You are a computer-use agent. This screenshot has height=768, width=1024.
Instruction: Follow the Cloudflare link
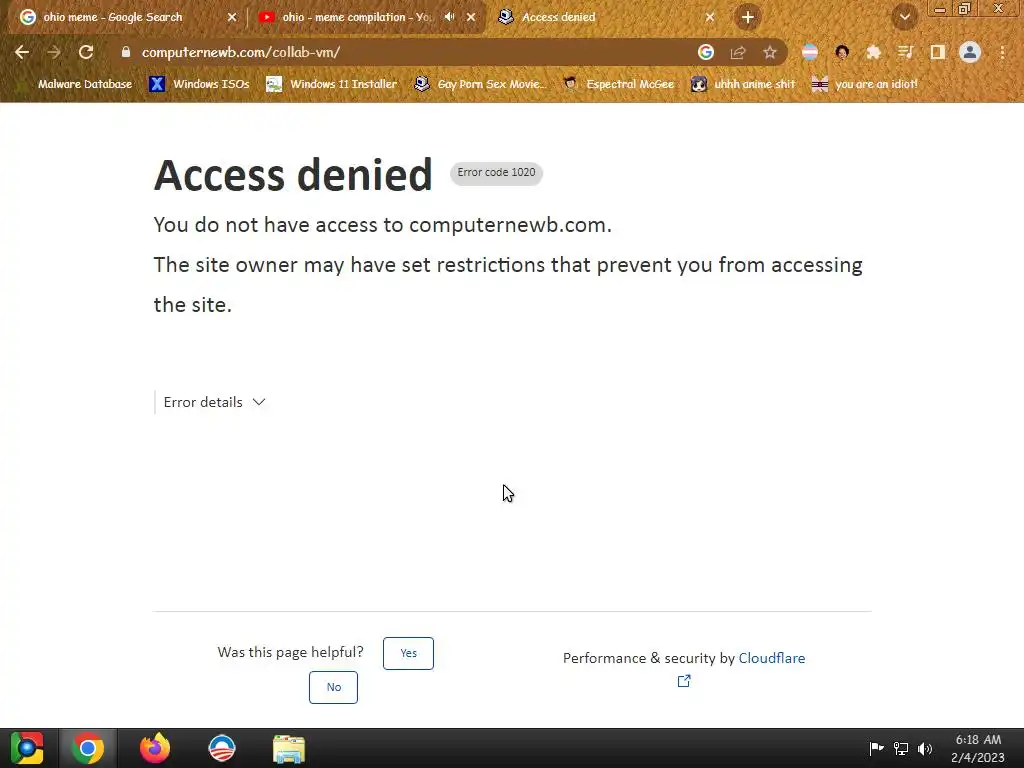point(772,658)
